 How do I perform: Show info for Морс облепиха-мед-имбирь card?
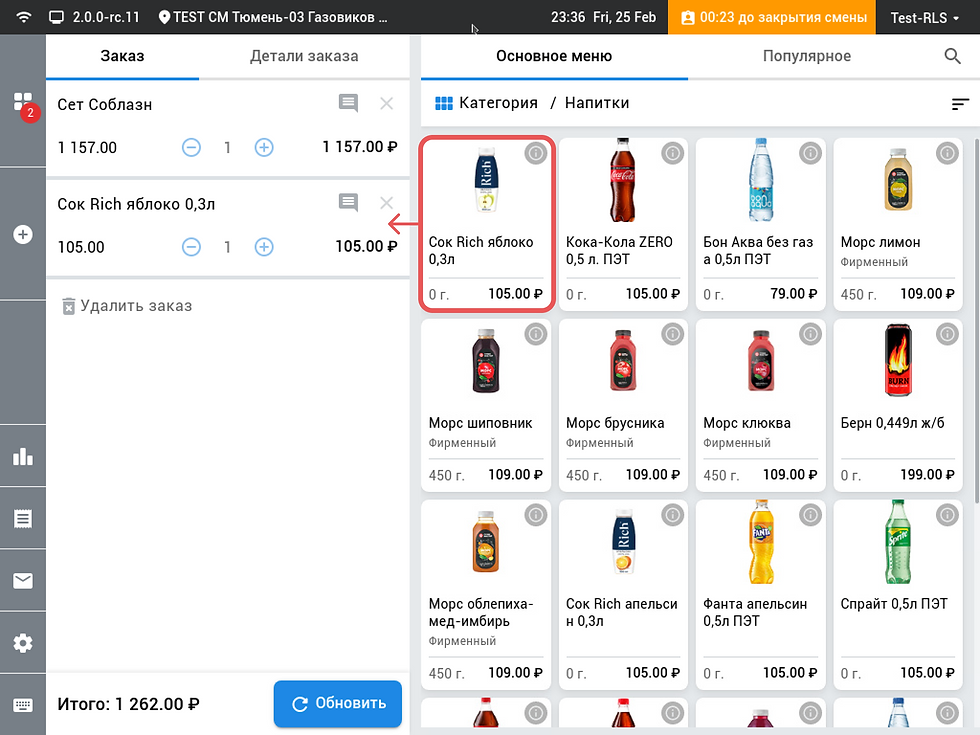(x=536, y=515)
